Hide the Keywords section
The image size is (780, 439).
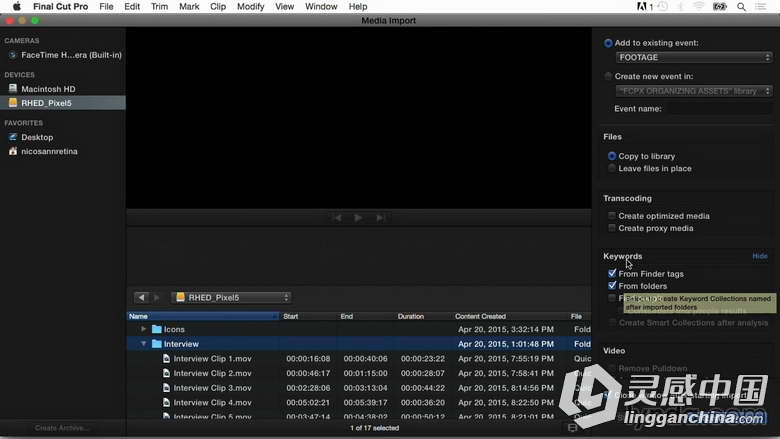(x=760, y=256)
